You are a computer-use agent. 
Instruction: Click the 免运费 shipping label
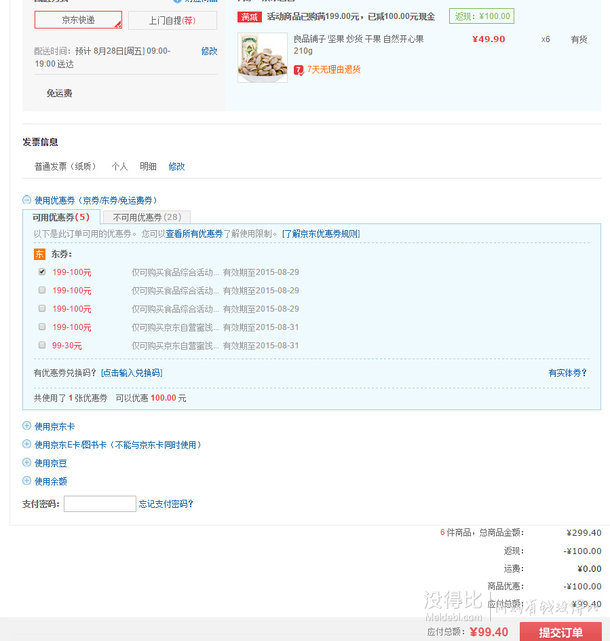(59, 93)
